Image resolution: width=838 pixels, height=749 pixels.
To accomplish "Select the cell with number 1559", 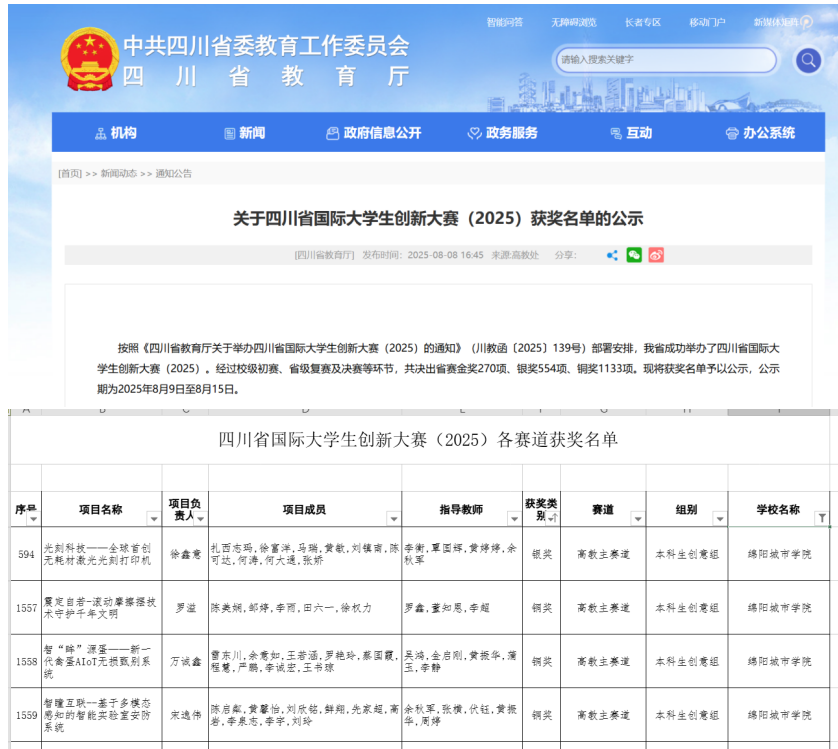I will coord(26,715).
